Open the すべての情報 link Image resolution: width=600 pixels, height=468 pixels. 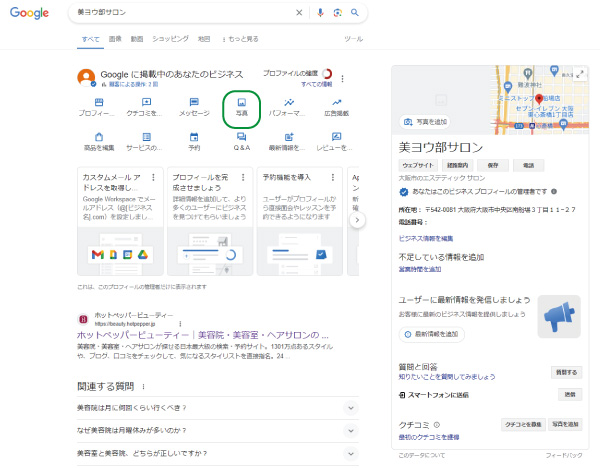pos(316,85)
